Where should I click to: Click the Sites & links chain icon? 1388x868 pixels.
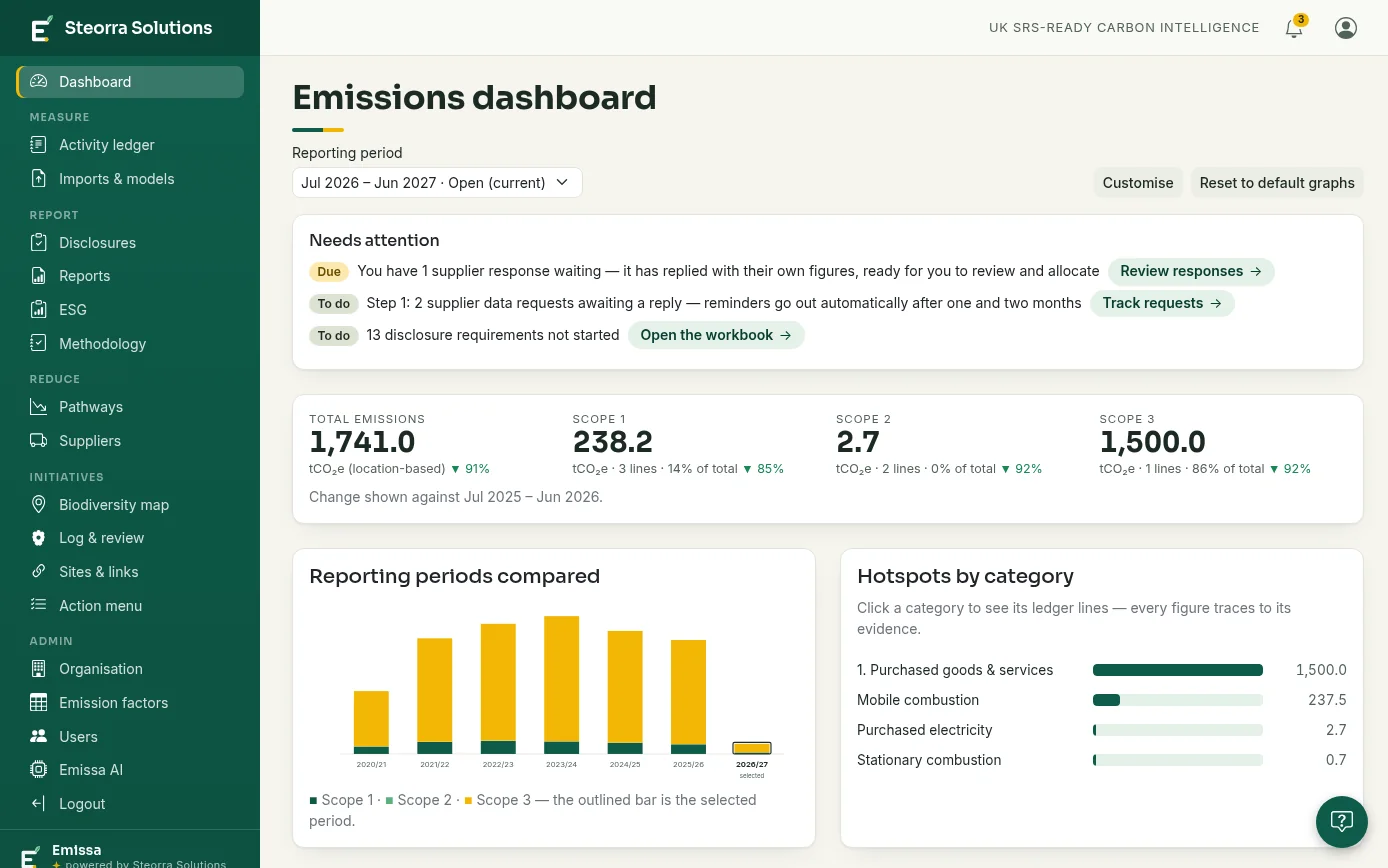click(x=39, y=572)
